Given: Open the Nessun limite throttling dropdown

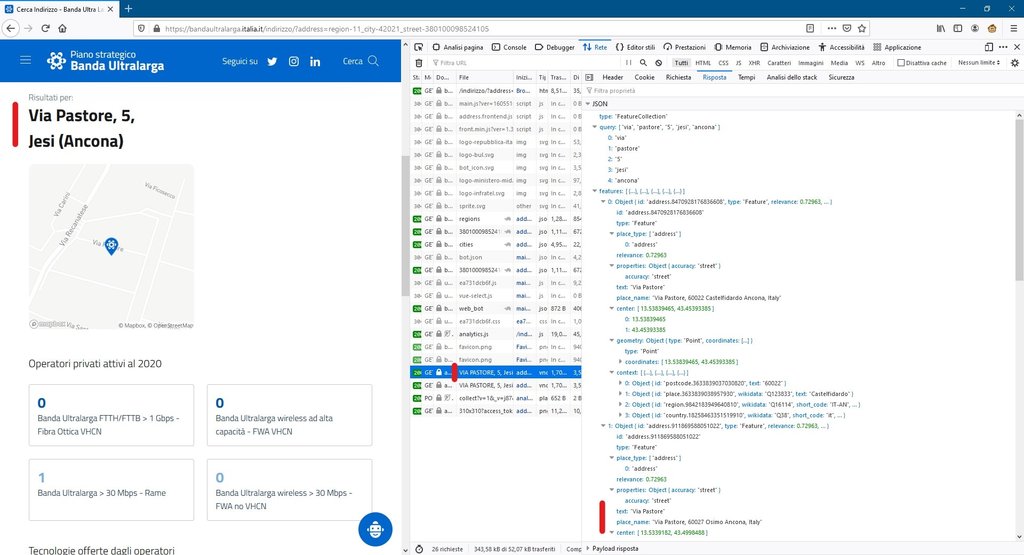Looking at the screenshot, I should pos(979,62).
